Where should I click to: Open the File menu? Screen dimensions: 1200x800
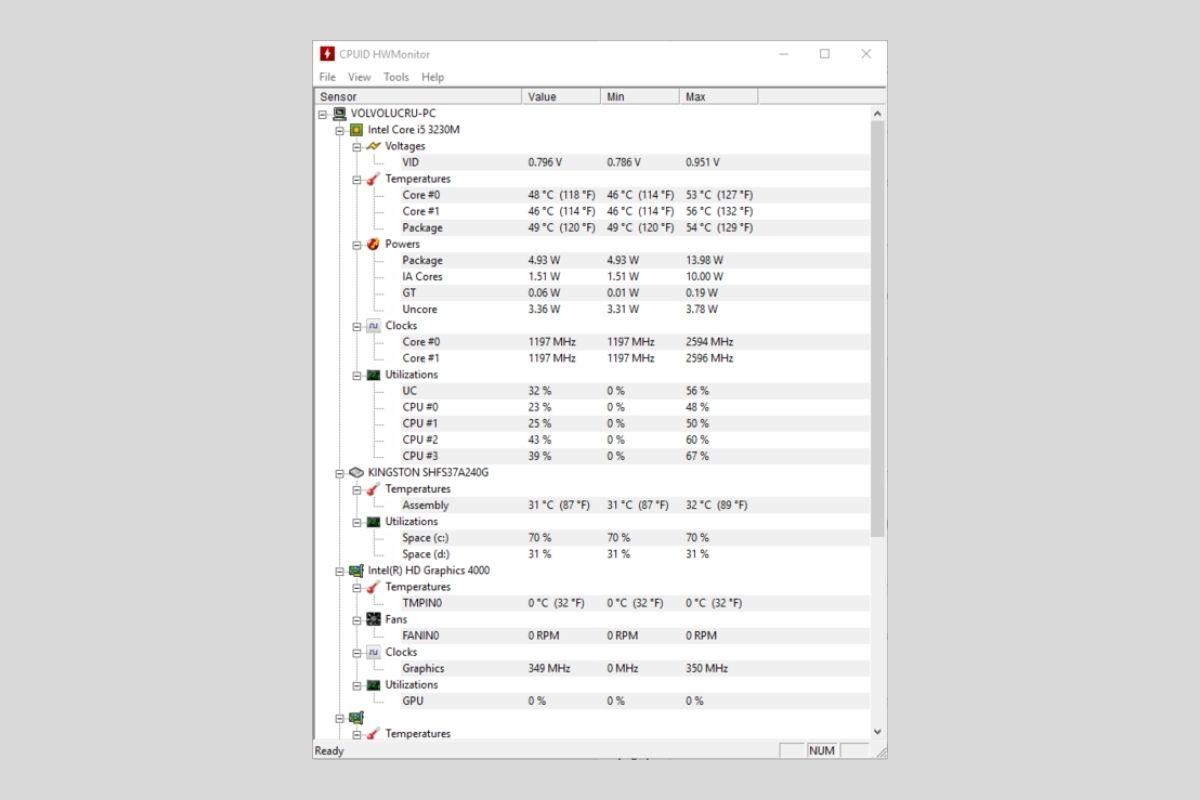coord(327,77)
